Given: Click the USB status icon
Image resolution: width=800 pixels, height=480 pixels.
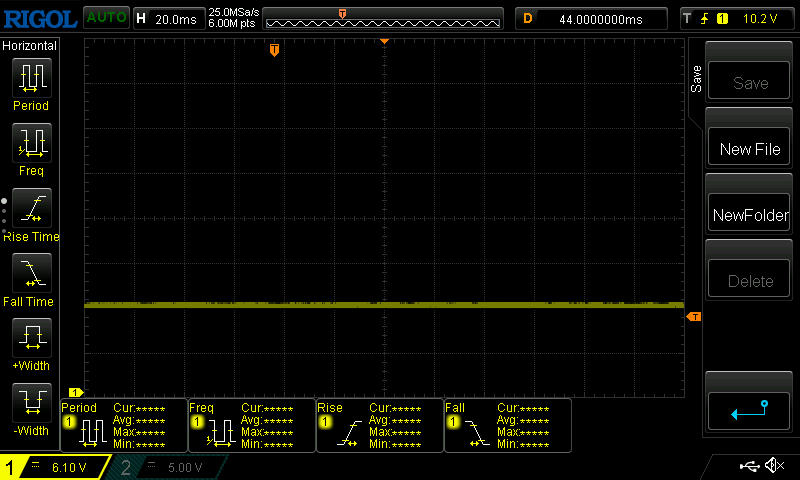Looking at the screenshot, I should 748,466.
